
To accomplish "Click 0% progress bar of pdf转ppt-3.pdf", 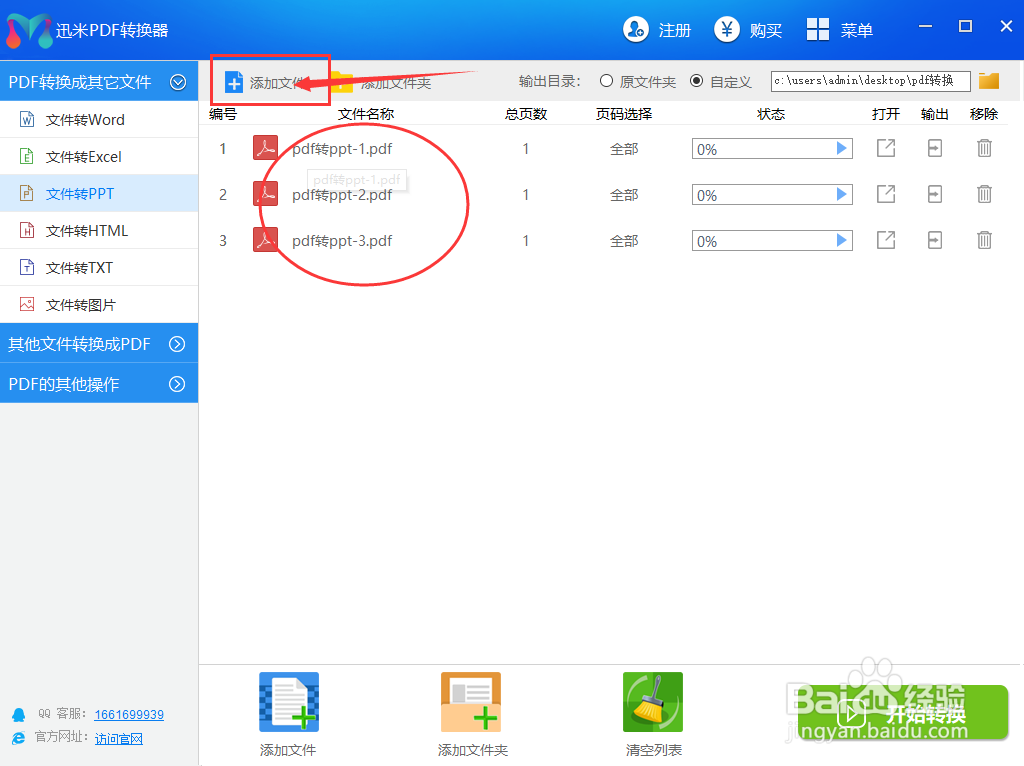I will pos(772,241).
